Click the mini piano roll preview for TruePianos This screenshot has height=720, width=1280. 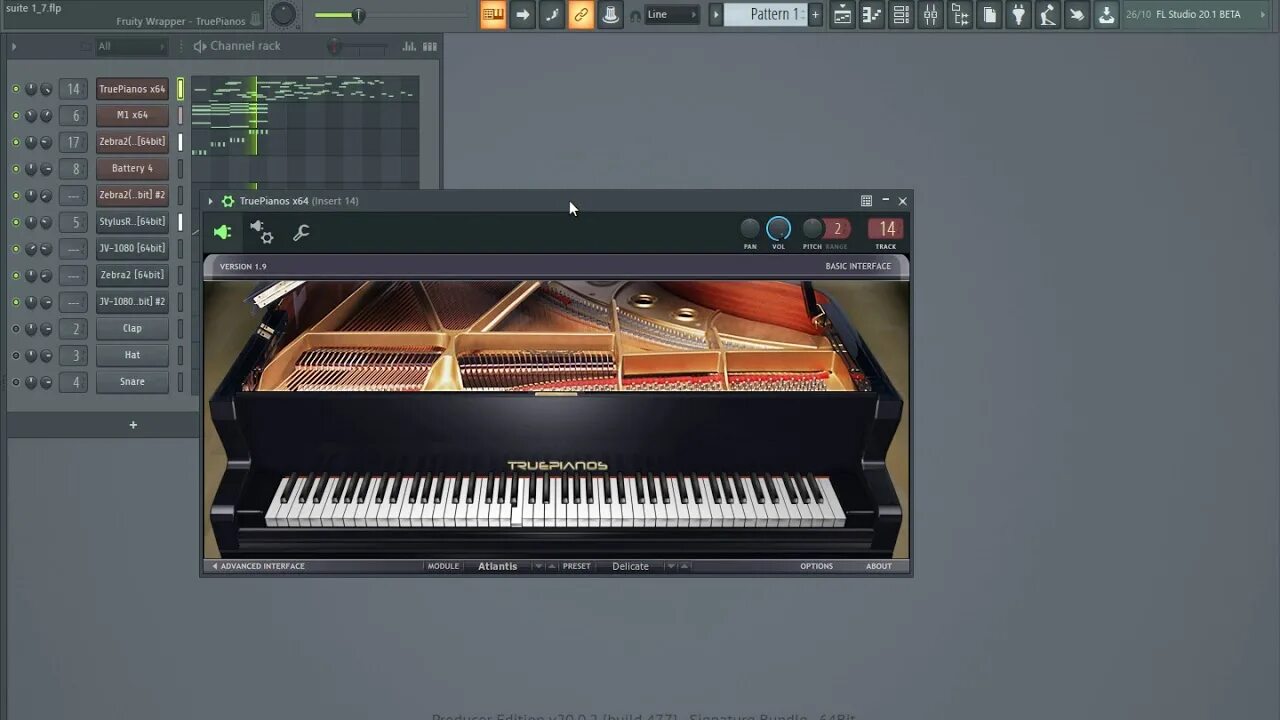coord(305,89)
